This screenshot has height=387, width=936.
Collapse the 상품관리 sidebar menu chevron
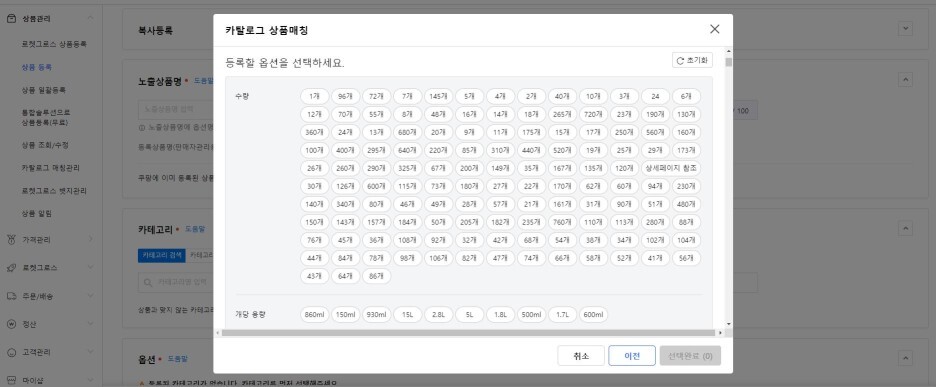(x=90, y=19)
